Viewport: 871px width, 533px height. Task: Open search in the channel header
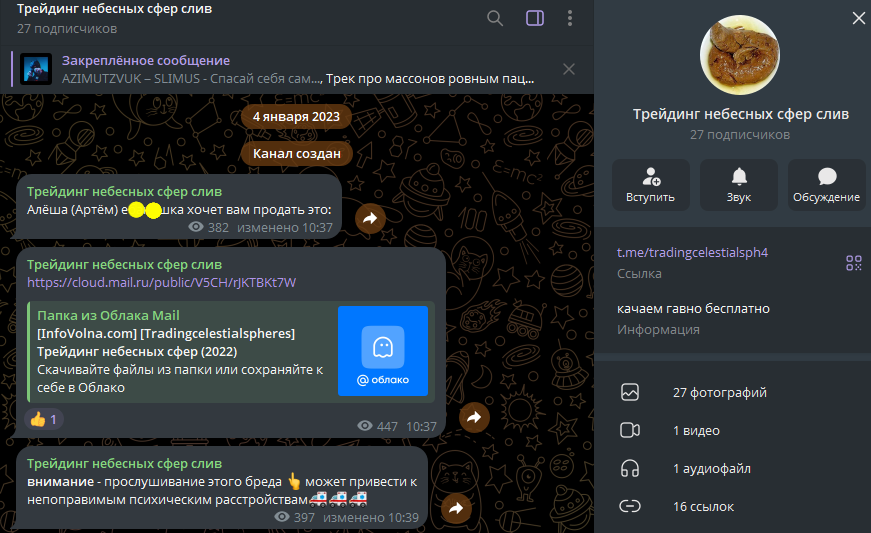495,18
